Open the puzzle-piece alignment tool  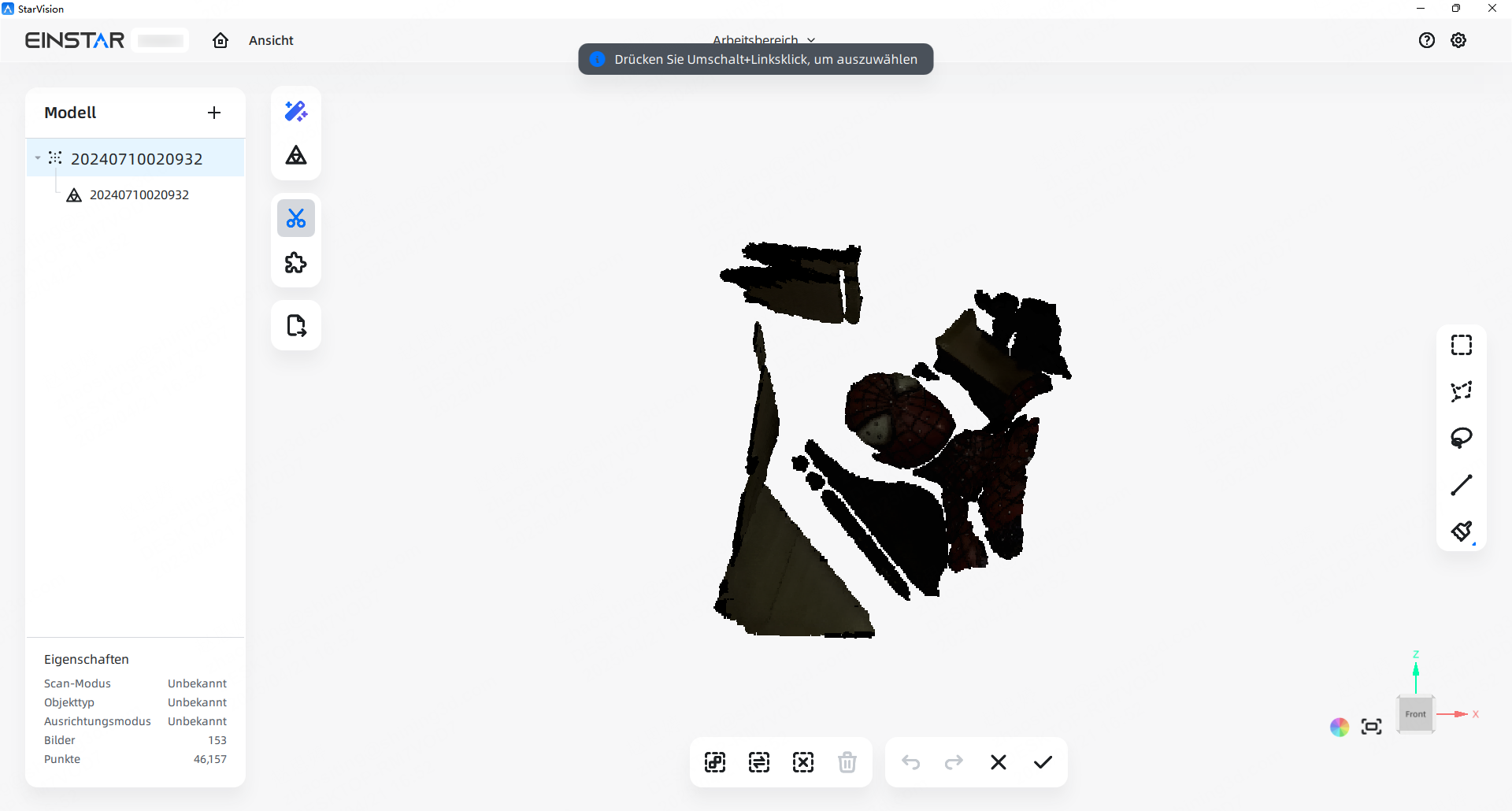tap(296, 263)
